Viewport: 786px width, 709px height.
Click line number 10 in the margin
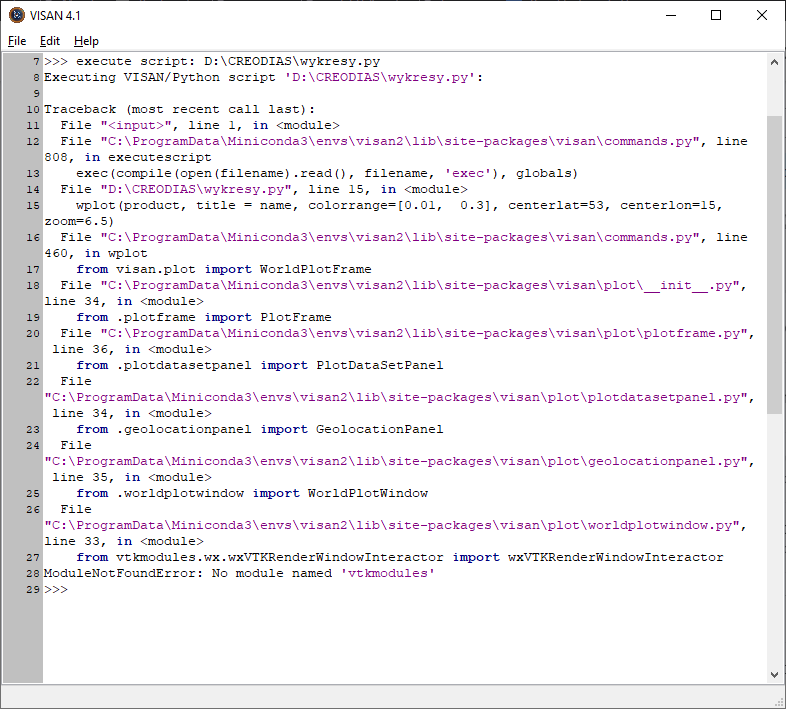click(33, 110)
